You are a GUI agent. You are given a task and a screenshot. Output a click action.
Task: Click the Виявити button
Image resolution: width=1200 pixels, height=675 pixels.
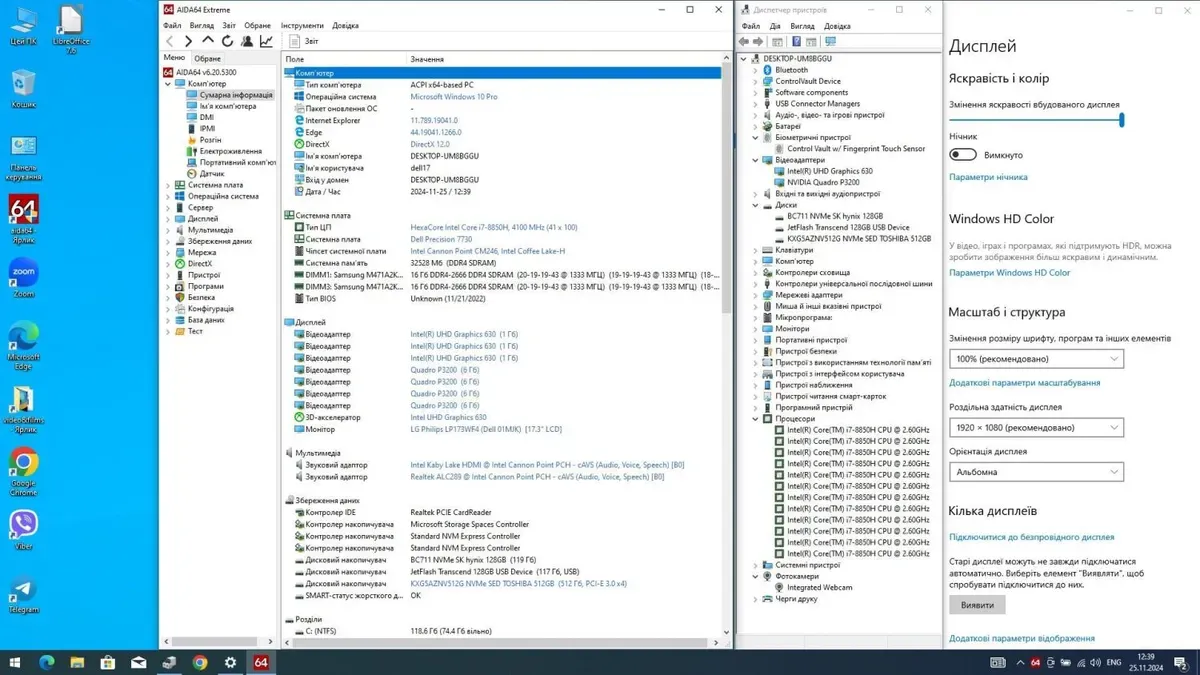pos(977,605)
